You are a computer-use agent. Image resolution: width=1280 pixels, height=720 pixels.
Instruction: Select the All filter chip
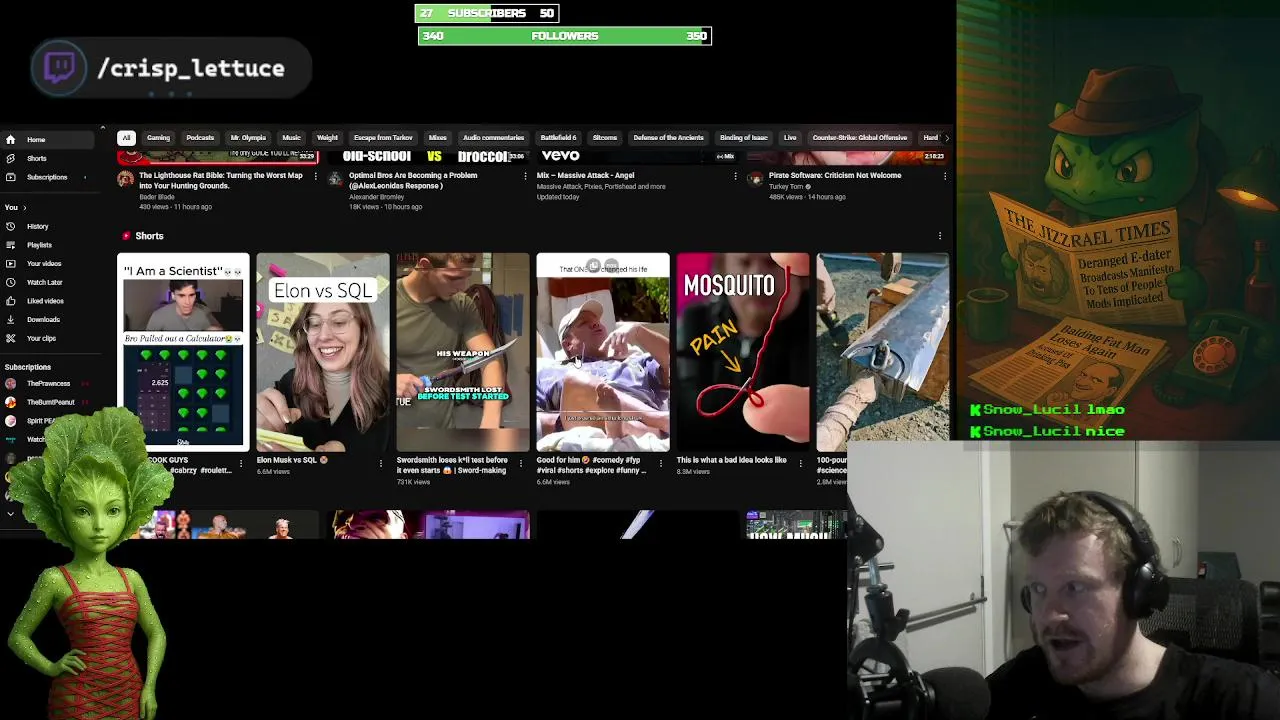coord(126,138)
